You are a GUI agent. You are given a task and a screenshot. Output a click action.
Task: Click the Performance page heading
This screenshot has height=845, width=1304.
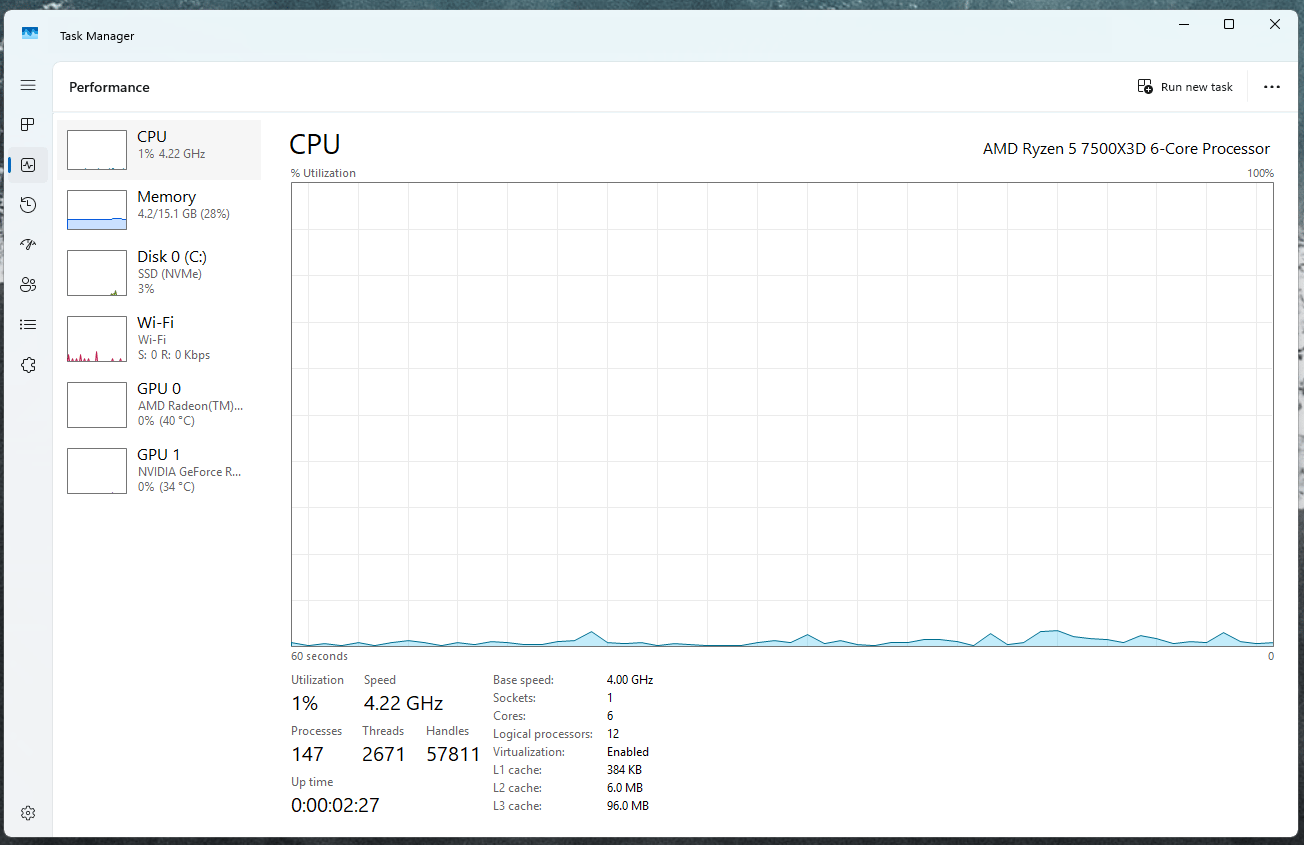109,87
